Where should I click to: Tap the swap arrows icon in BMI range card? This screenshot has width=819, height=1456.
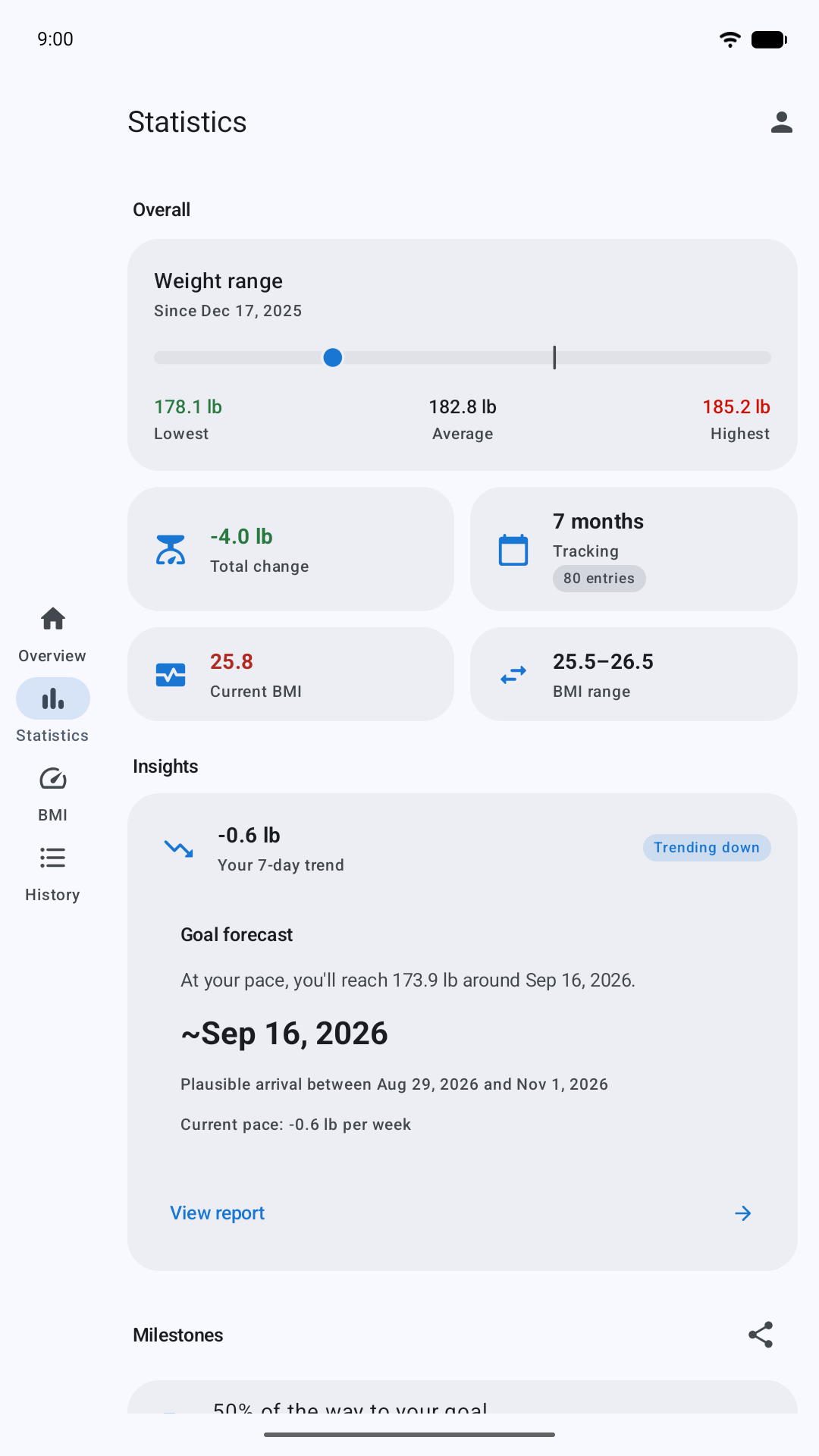pos(513,675)
